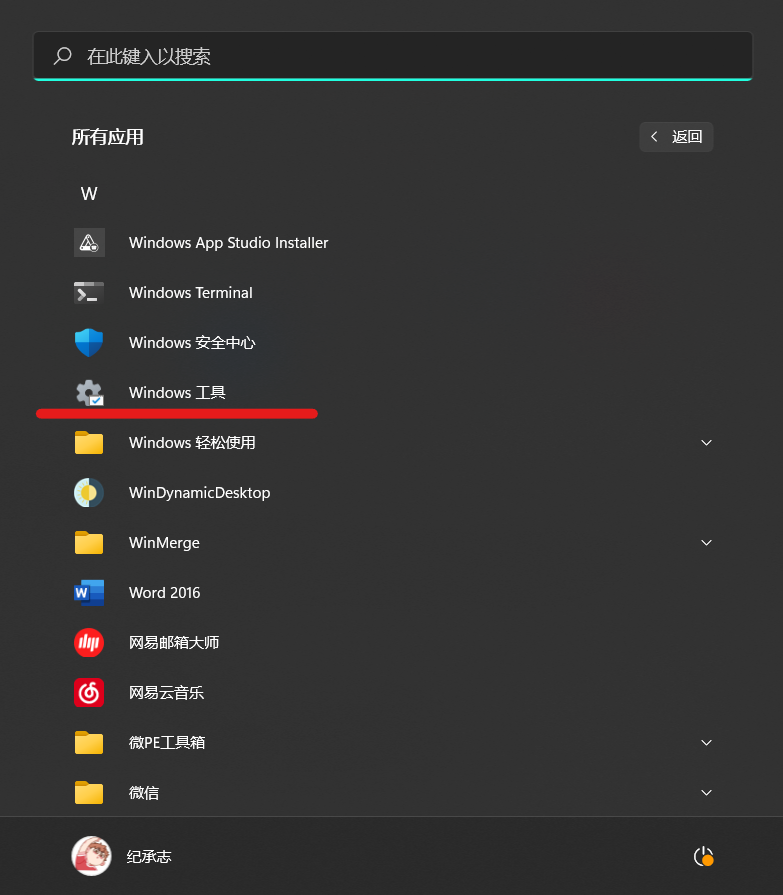
Task: Click the Windows 轻松使用 folder icon
Action: pyautogui.click(x=89, y=443)
